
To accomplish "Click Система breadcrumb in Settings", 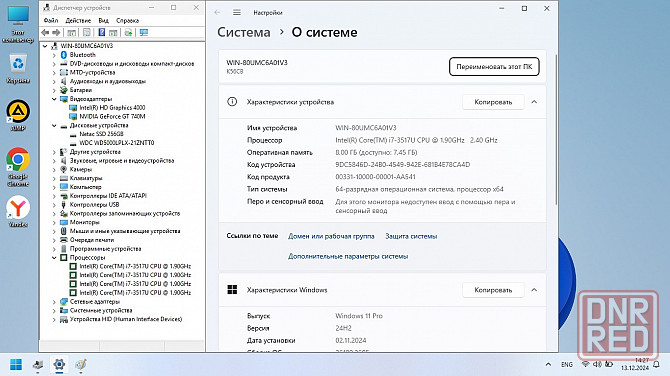I will tap(244, 32).
